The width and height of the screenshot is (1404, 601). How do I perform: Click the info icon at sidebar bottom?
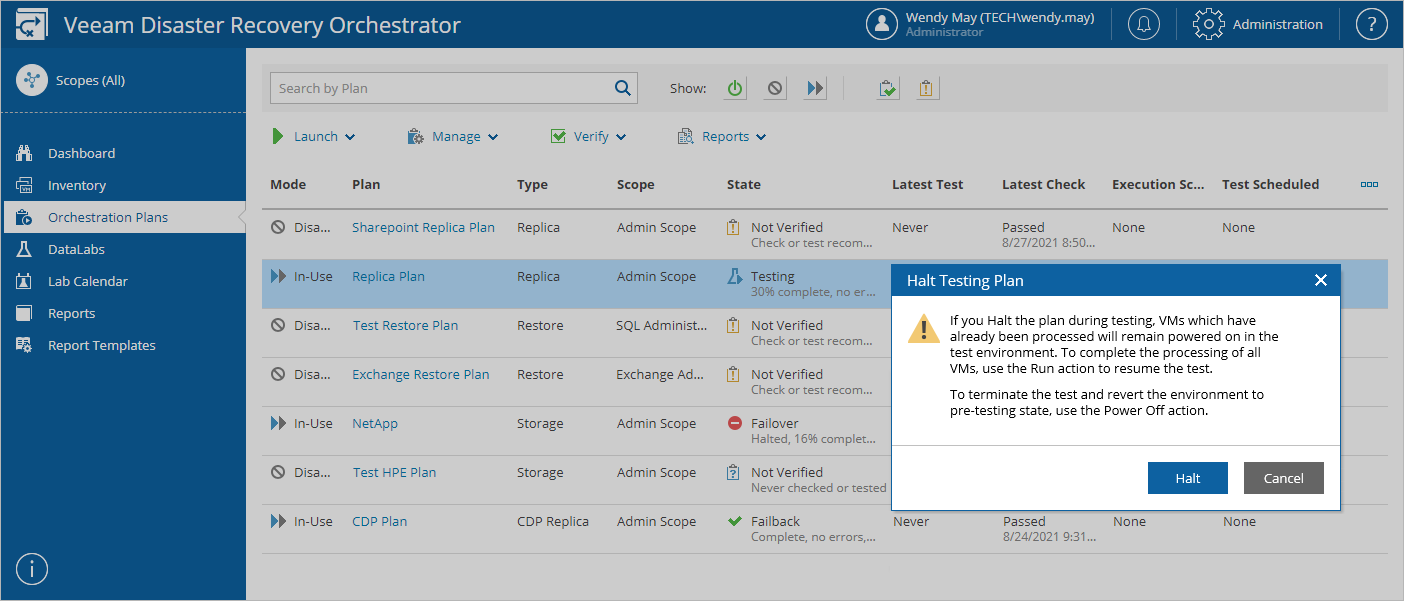click(32, 569)
